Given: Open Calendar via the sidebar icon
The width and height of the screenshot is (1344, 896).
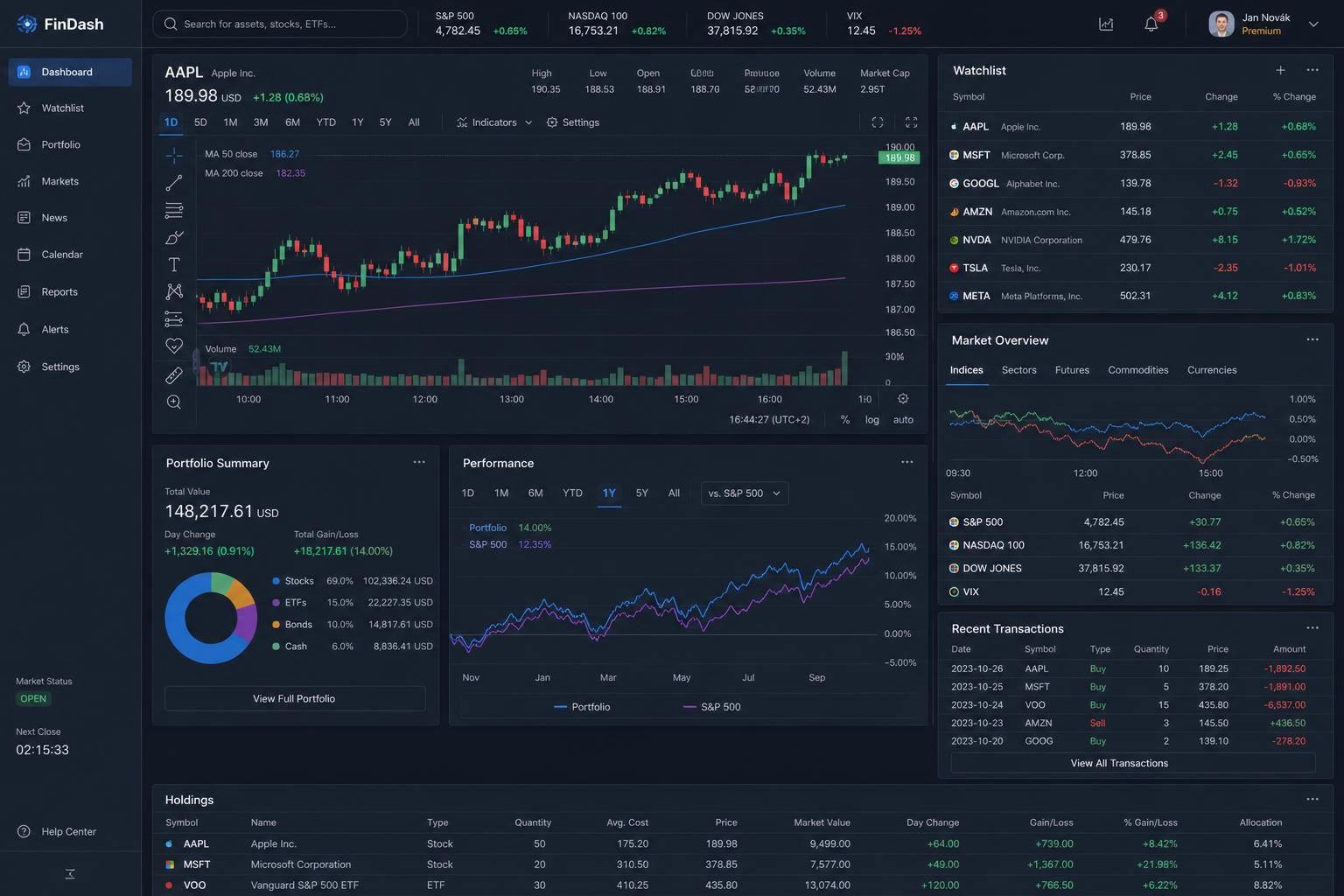Looking at the screenshot, I should (x=24, y=255).
